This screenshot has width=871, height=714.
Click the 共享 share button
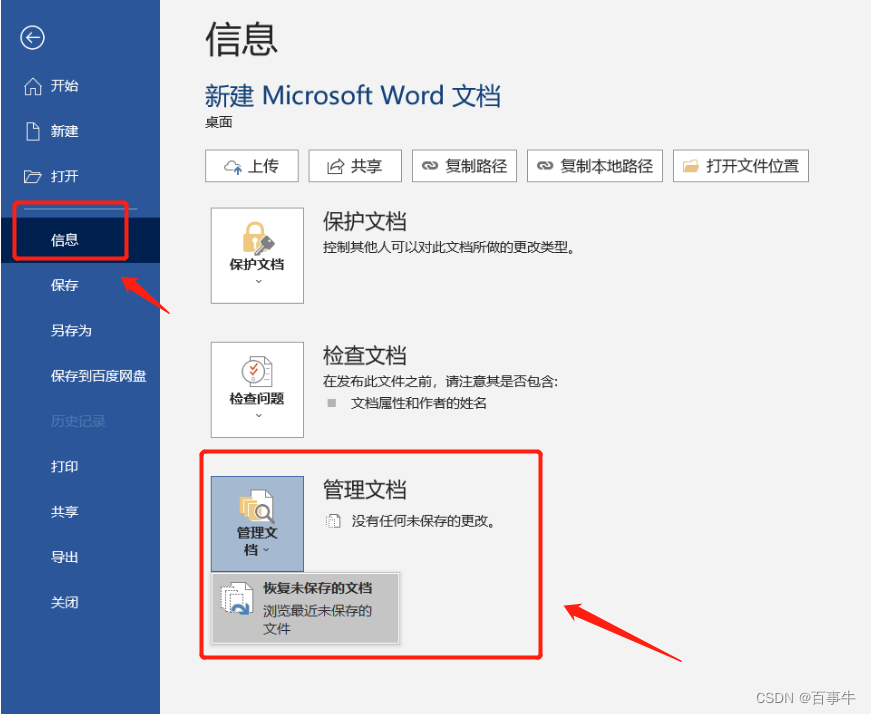[x=355, y=166]
